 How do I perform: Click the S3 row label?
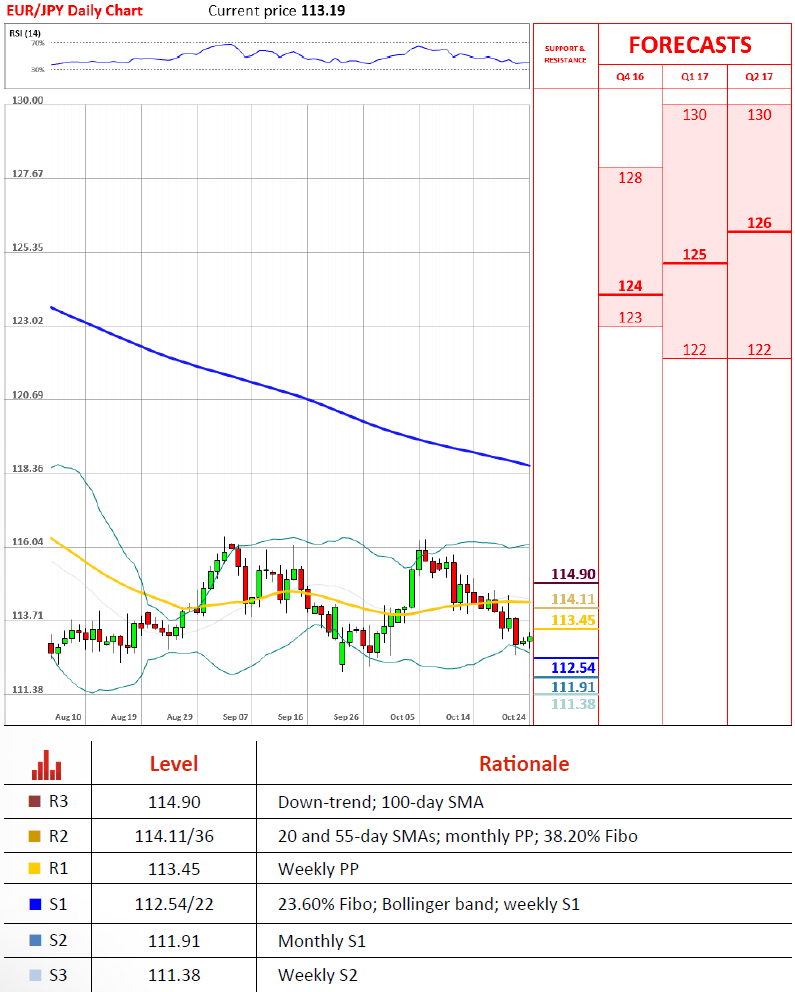pos(58,975)
